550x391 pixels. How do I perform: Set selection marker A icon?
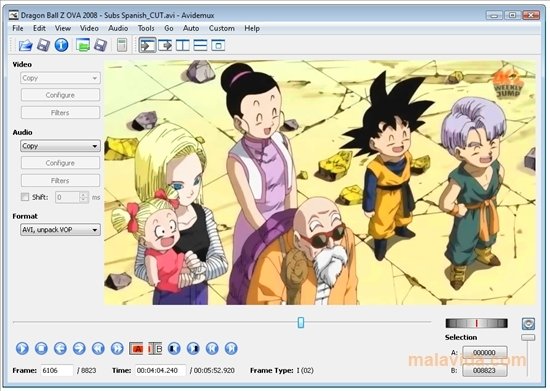[136, 349]
